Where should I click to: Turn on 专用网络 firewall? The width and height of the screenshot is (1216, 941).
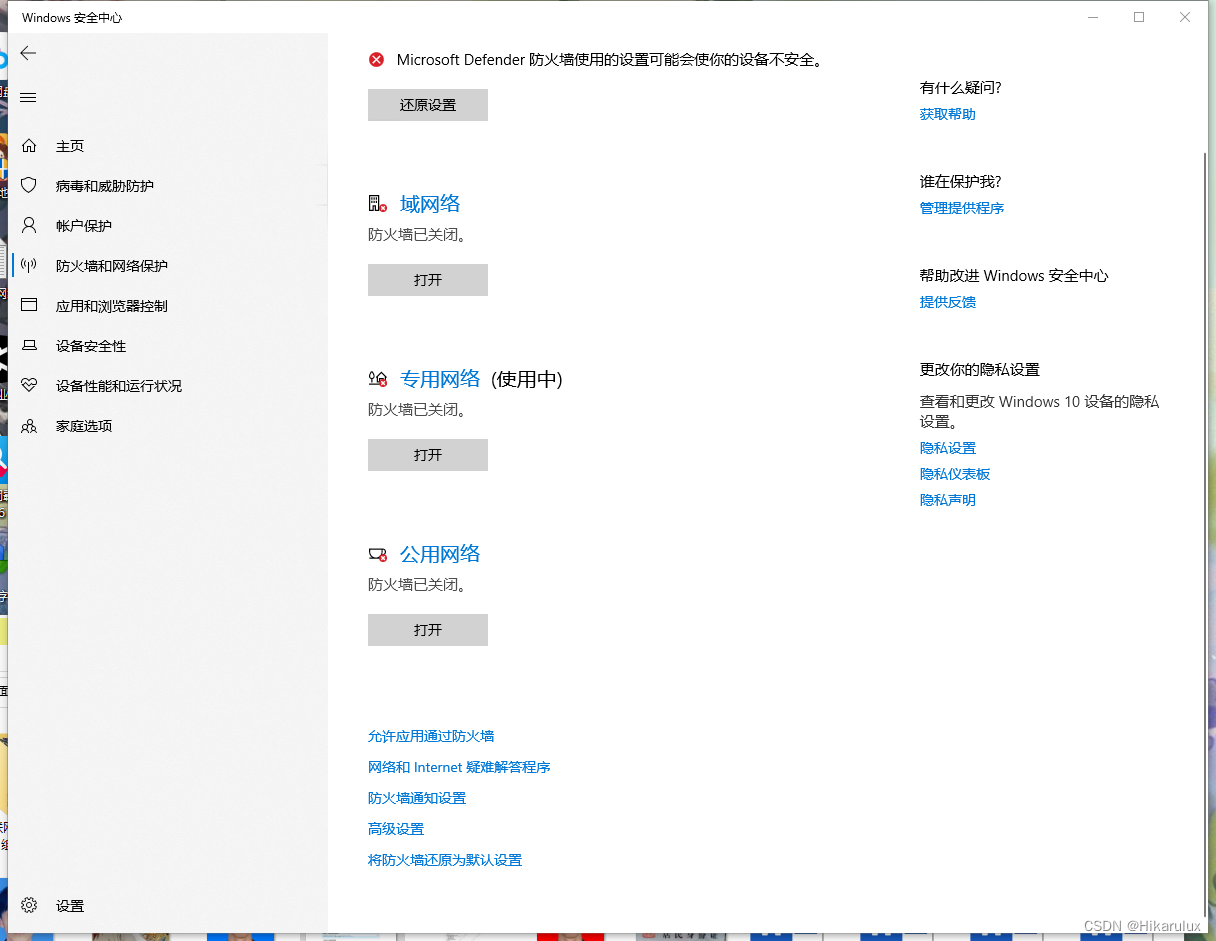(427, 455)
